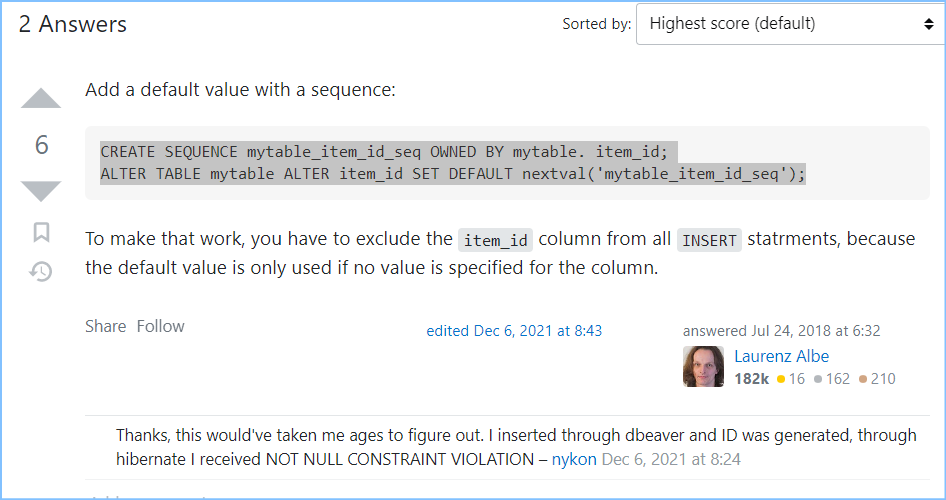Click Laurenz Albe's avatar picture
The width and height of the screenshot is (946, 500).
point(703,367)
